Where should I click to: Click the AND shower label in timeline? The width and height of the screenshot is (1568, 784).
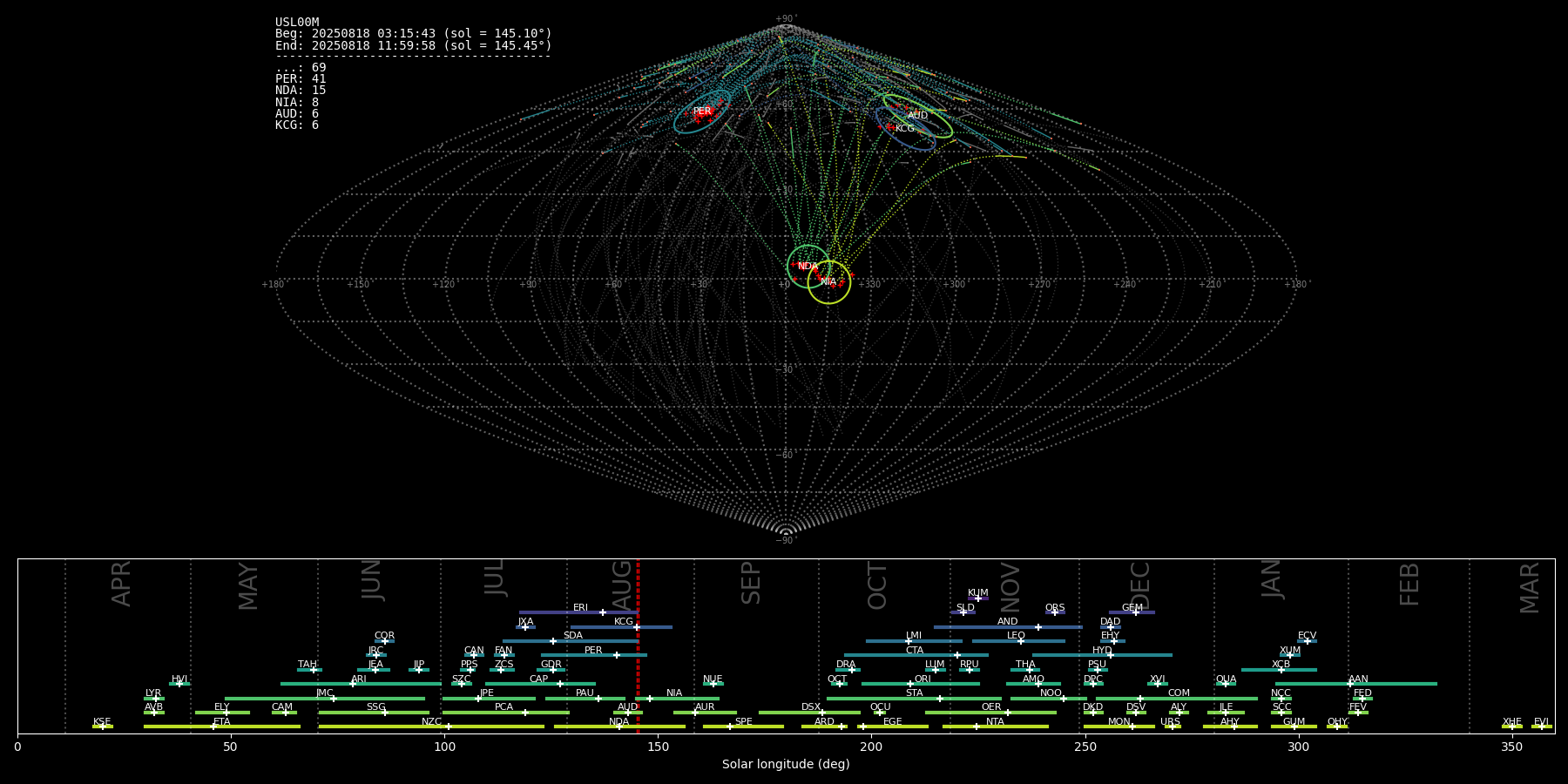point(1008,621)
